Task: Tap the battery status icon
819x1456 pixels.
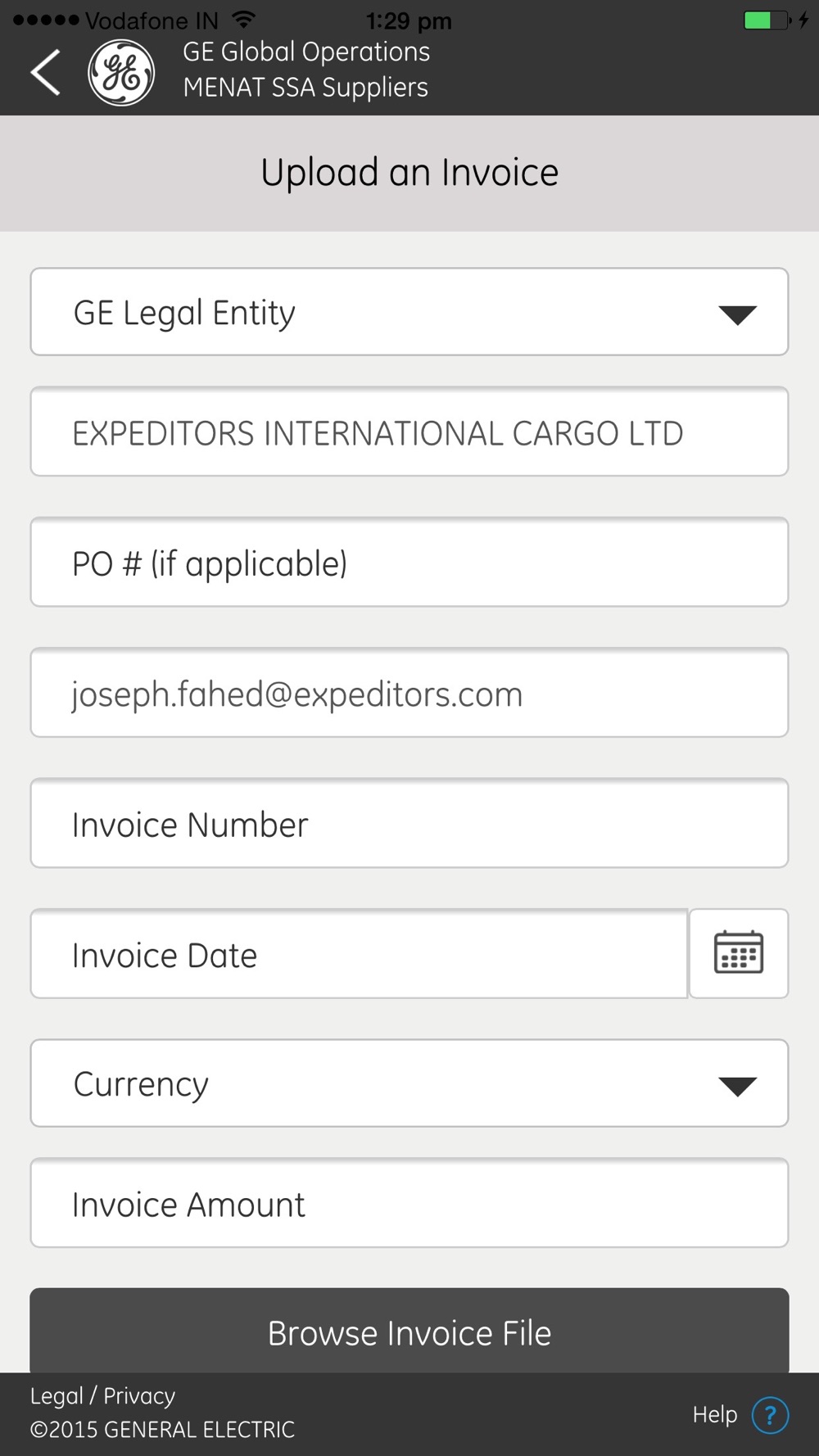Action: pyautogui.click(x=767, y=20)
